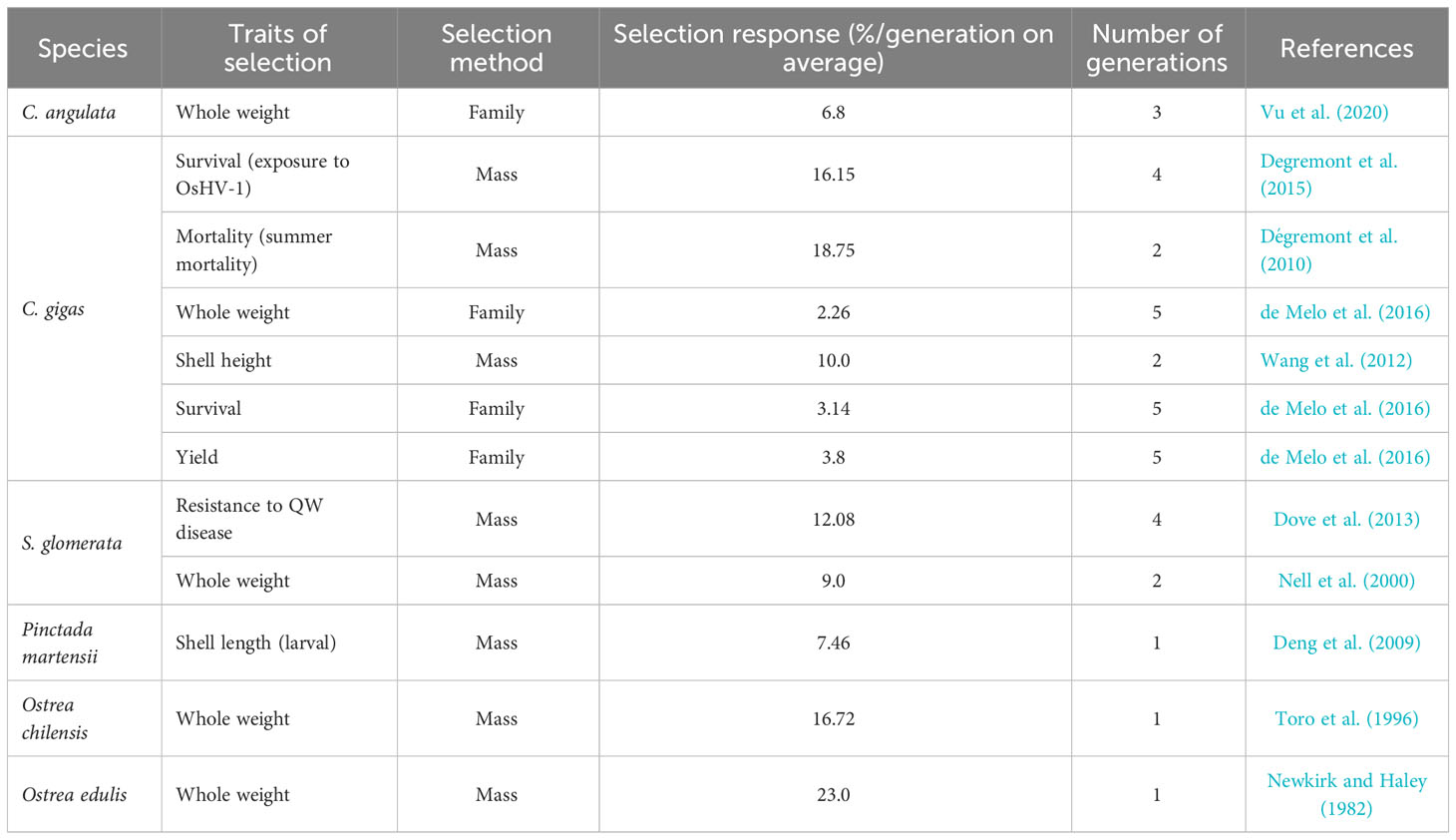Open the Deng et al. (2009) citation
Viewport: 1456px width, 840px height.
tap(1346, 642)
